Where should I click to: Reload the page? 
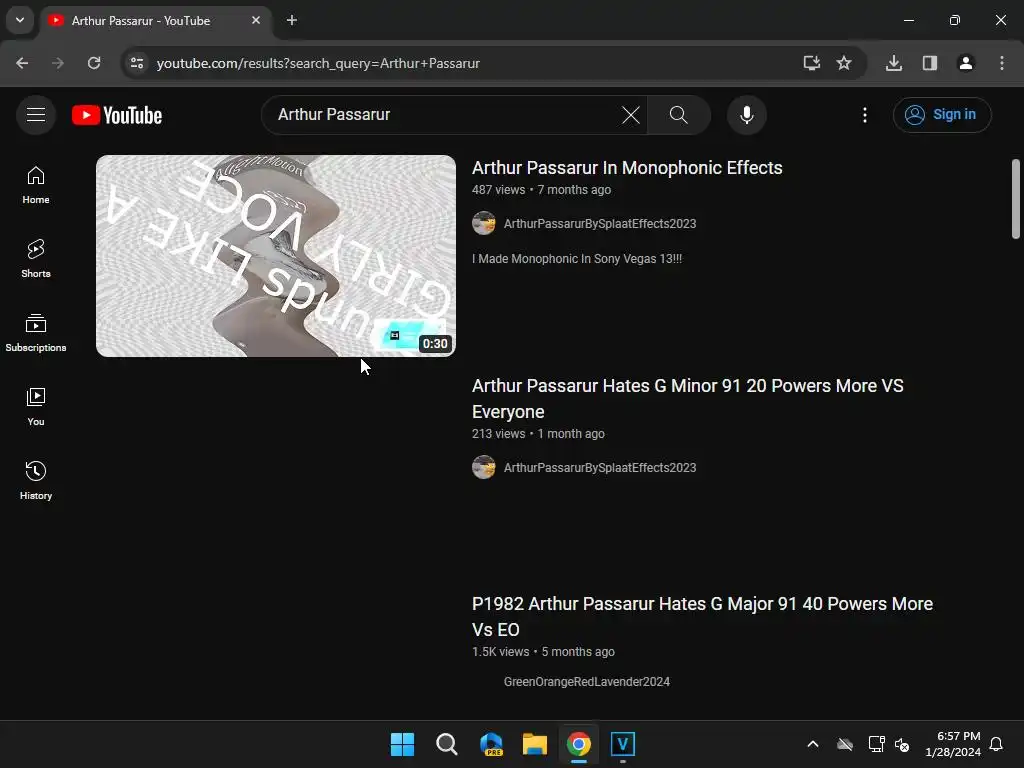(x=94, y=63)
